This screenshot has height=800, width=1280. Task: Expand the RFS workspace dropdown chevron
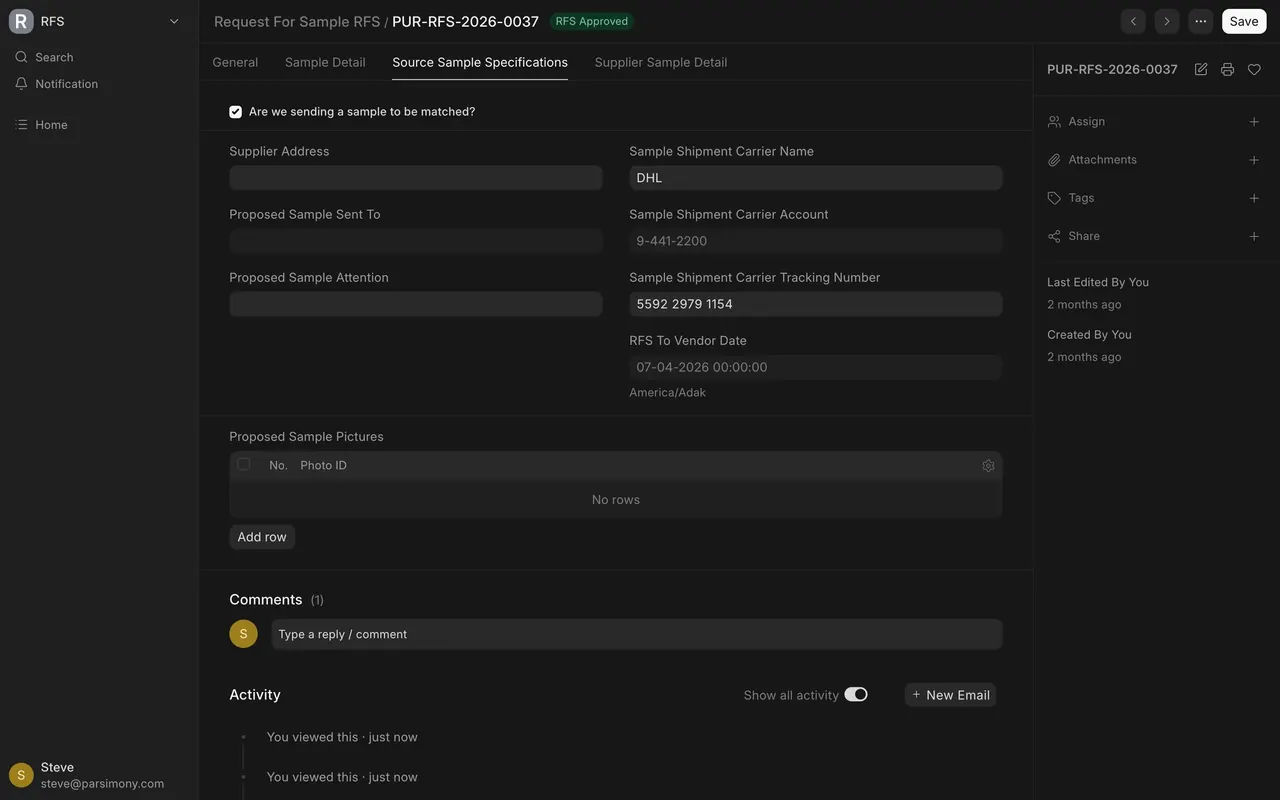tap(174, 21)
